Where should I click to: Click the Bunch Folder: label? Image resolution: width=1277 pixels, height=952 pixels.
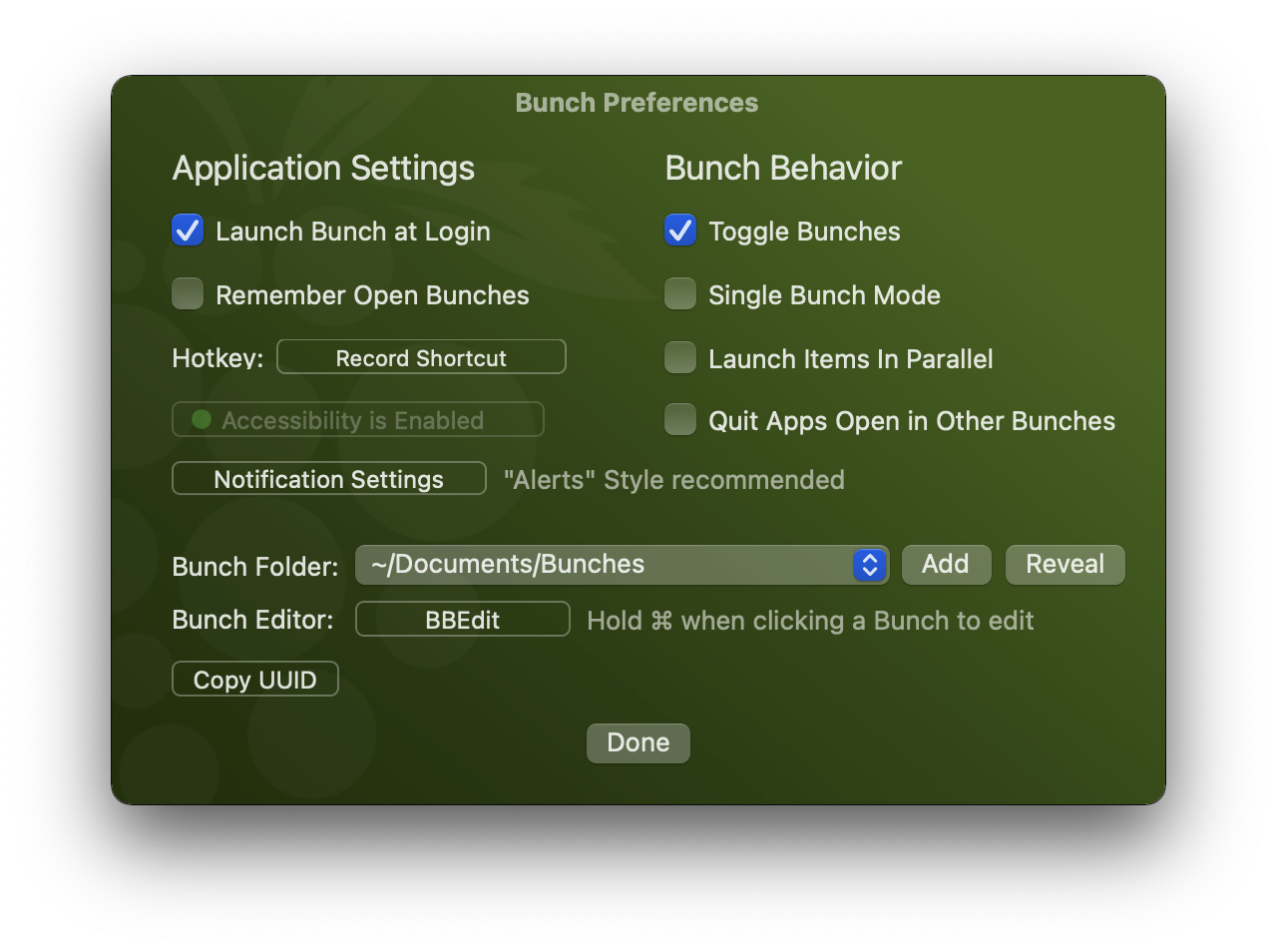255,567
